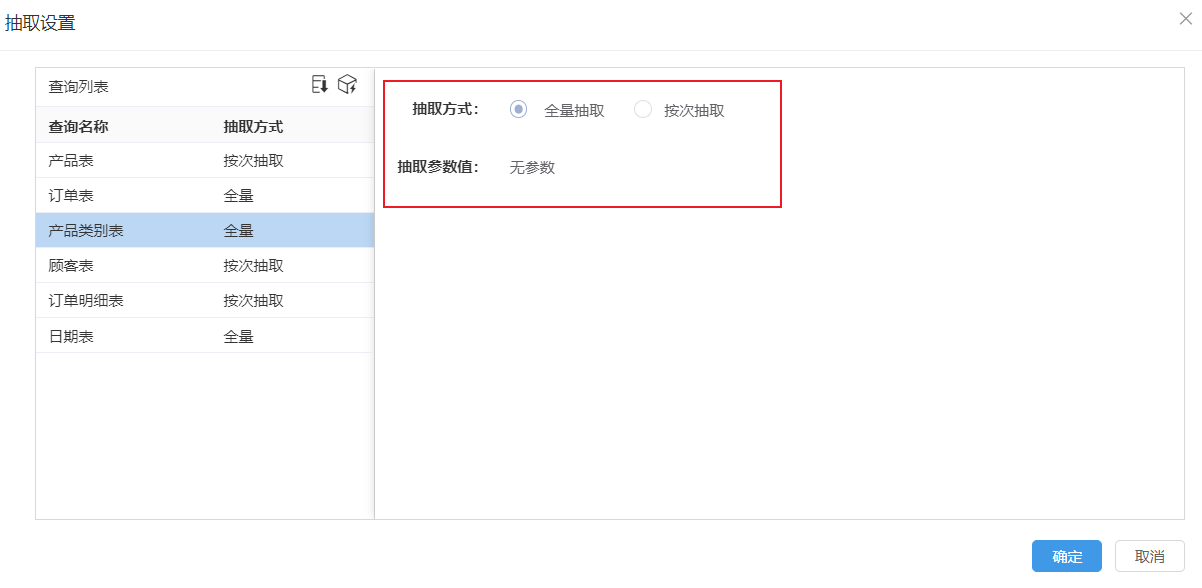
Task: Click the 按次抽取 cell in 产品表 row
Action: [x=253, y=160]
